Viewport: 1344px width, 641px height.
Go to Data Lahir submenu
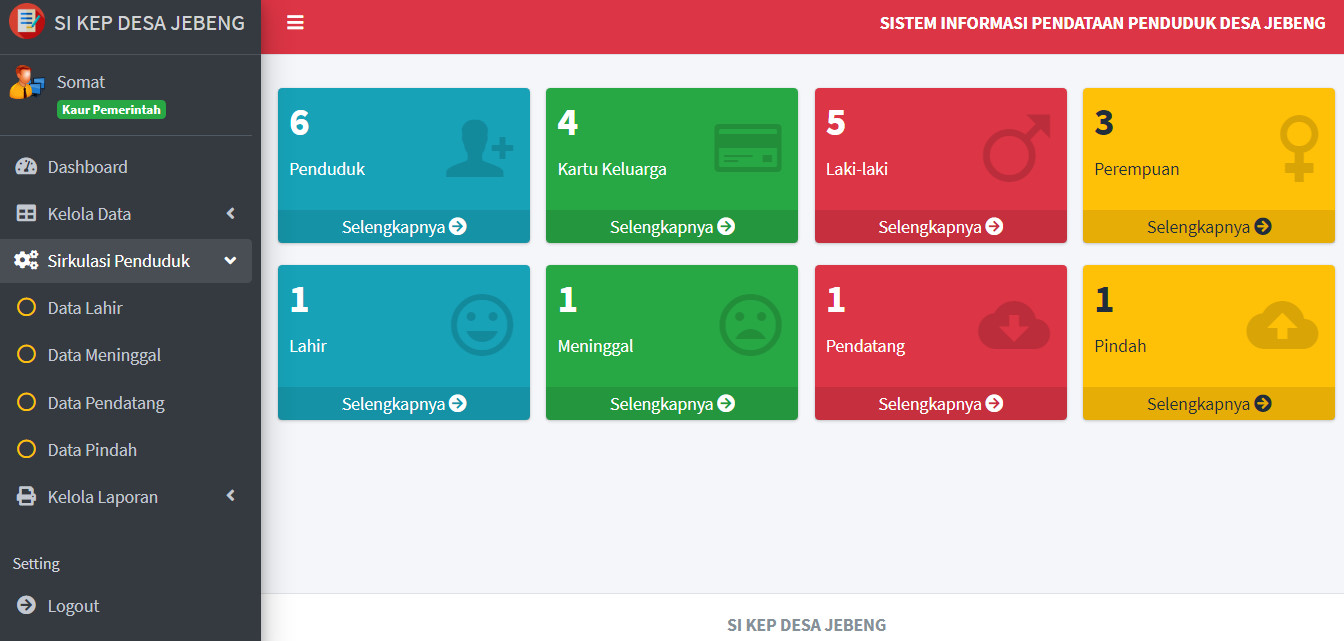tap(126, 308)
